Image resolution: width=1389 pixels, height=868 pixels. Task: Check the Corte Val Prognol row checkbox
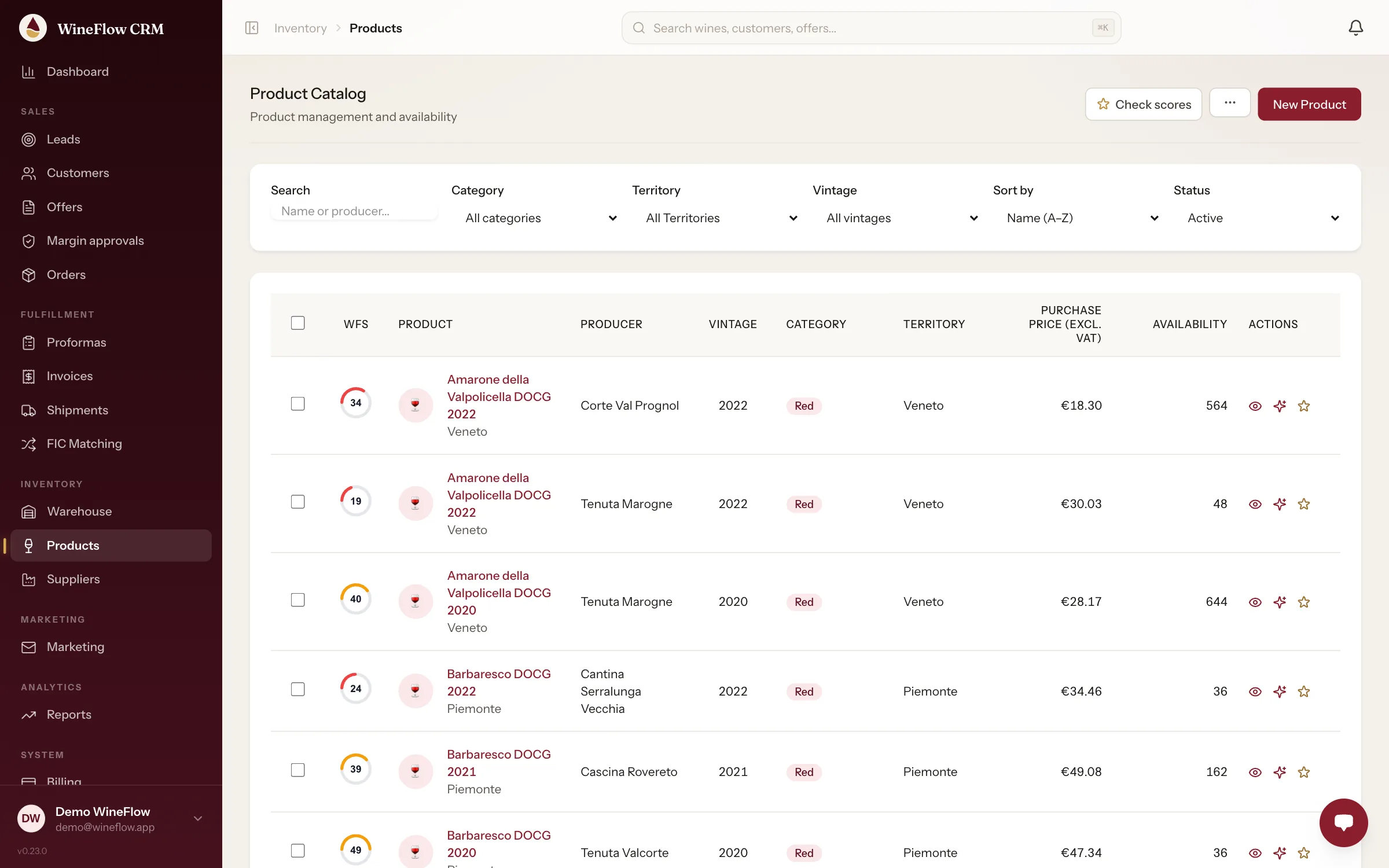click(297, 404)
